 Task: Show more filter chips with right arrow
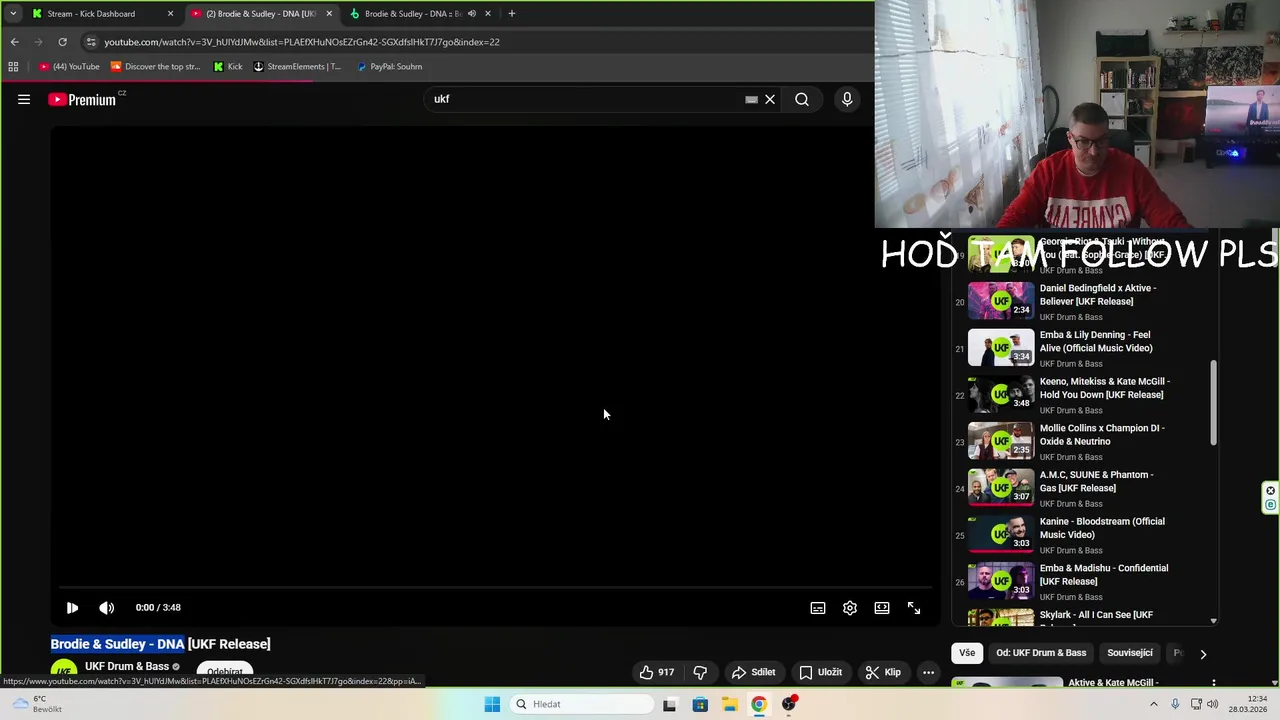coord(1203,653)
